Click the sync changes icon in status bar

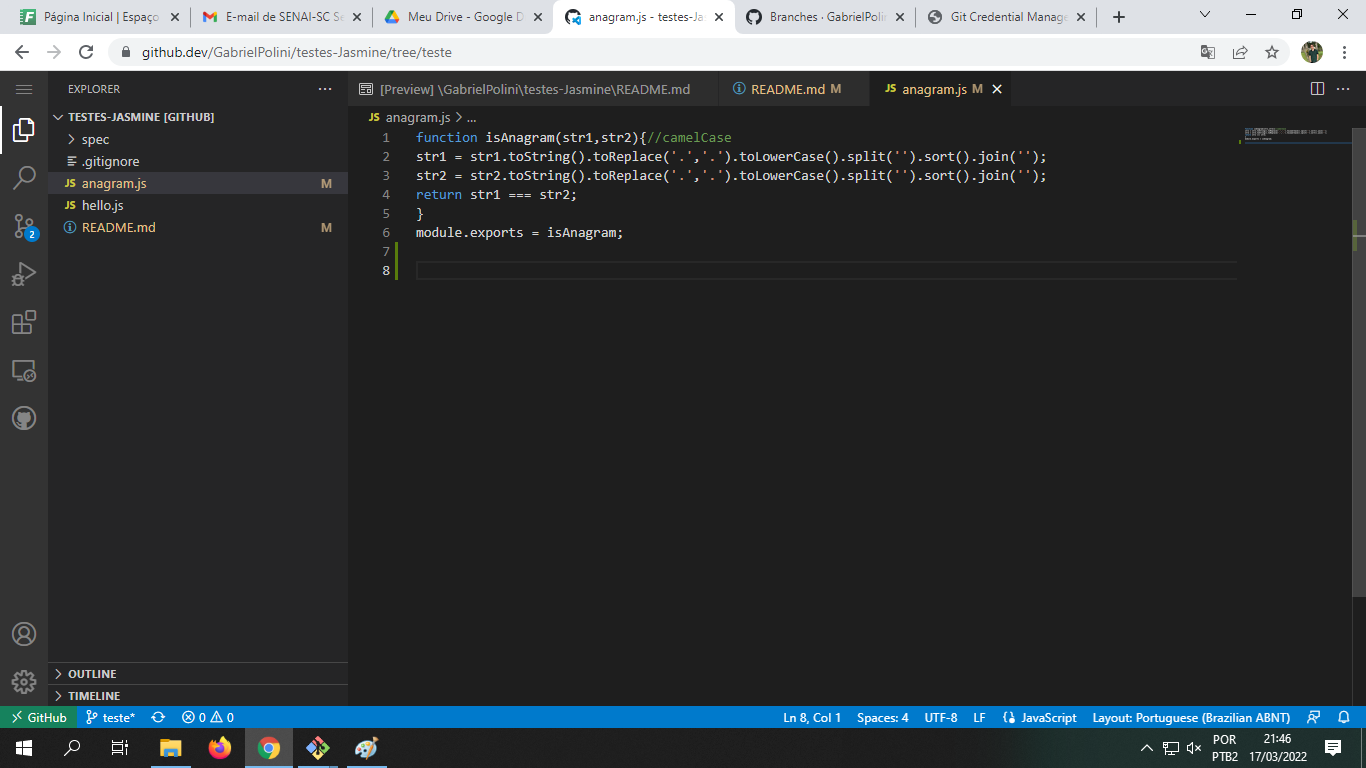pos(158,717)
